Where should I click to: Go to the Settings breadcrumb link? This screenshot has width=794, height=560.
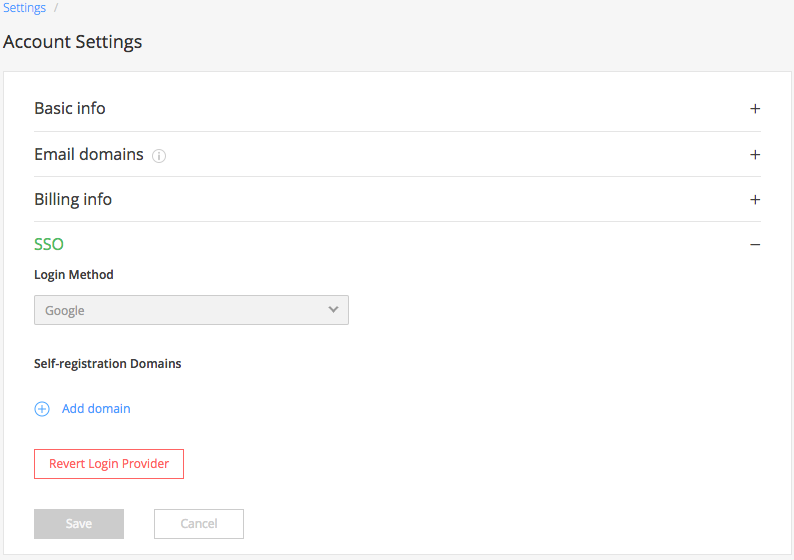24,8
